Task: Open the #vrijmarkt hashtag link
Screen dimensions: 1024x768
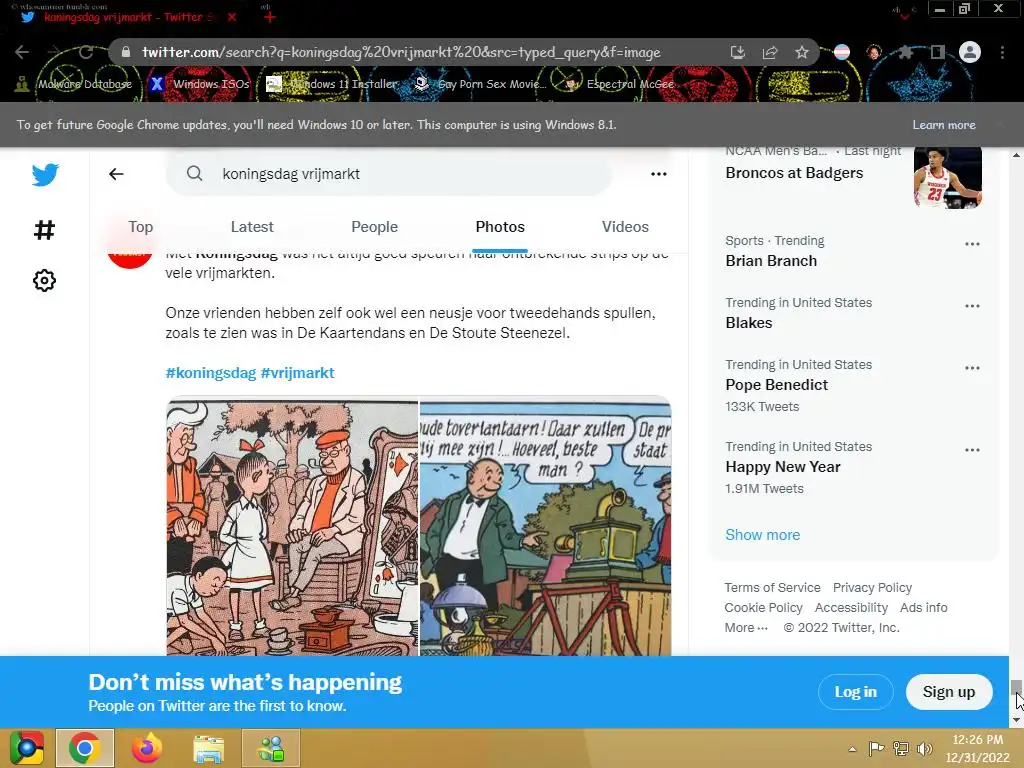Action: pos(297,373)
